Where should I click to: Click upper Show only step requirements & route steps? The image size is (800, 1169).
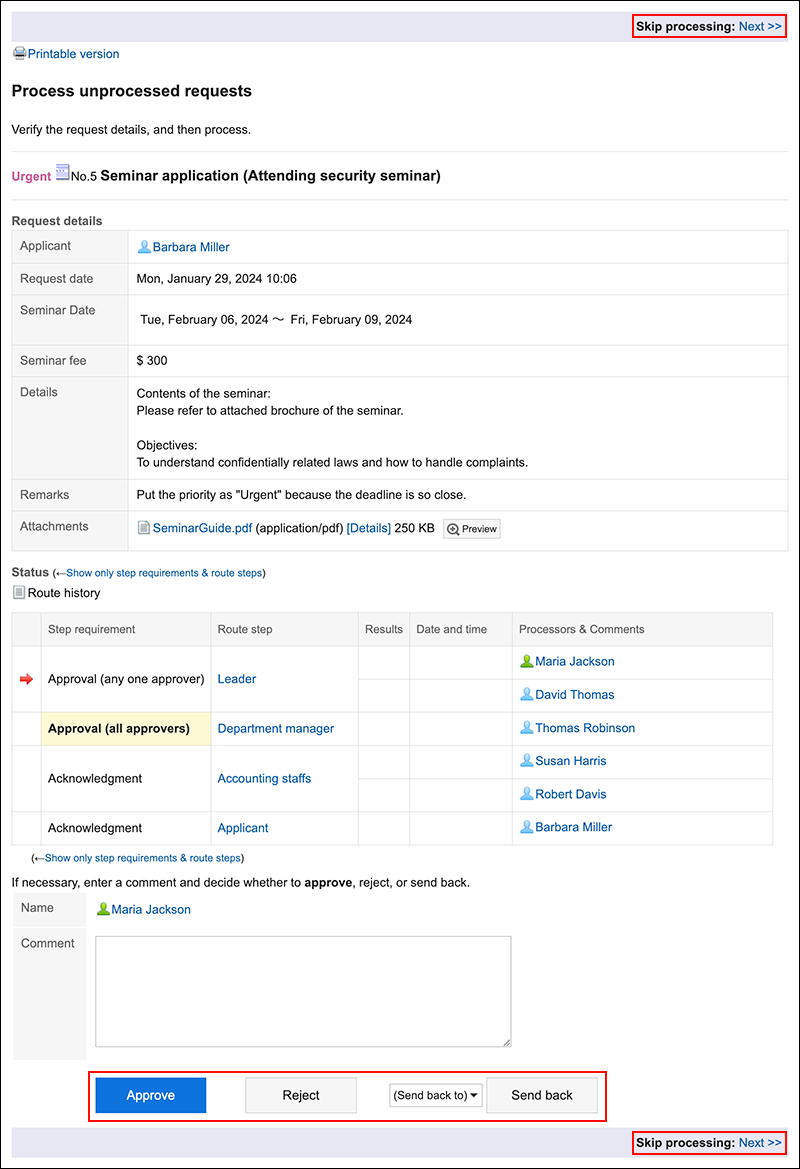164,573
